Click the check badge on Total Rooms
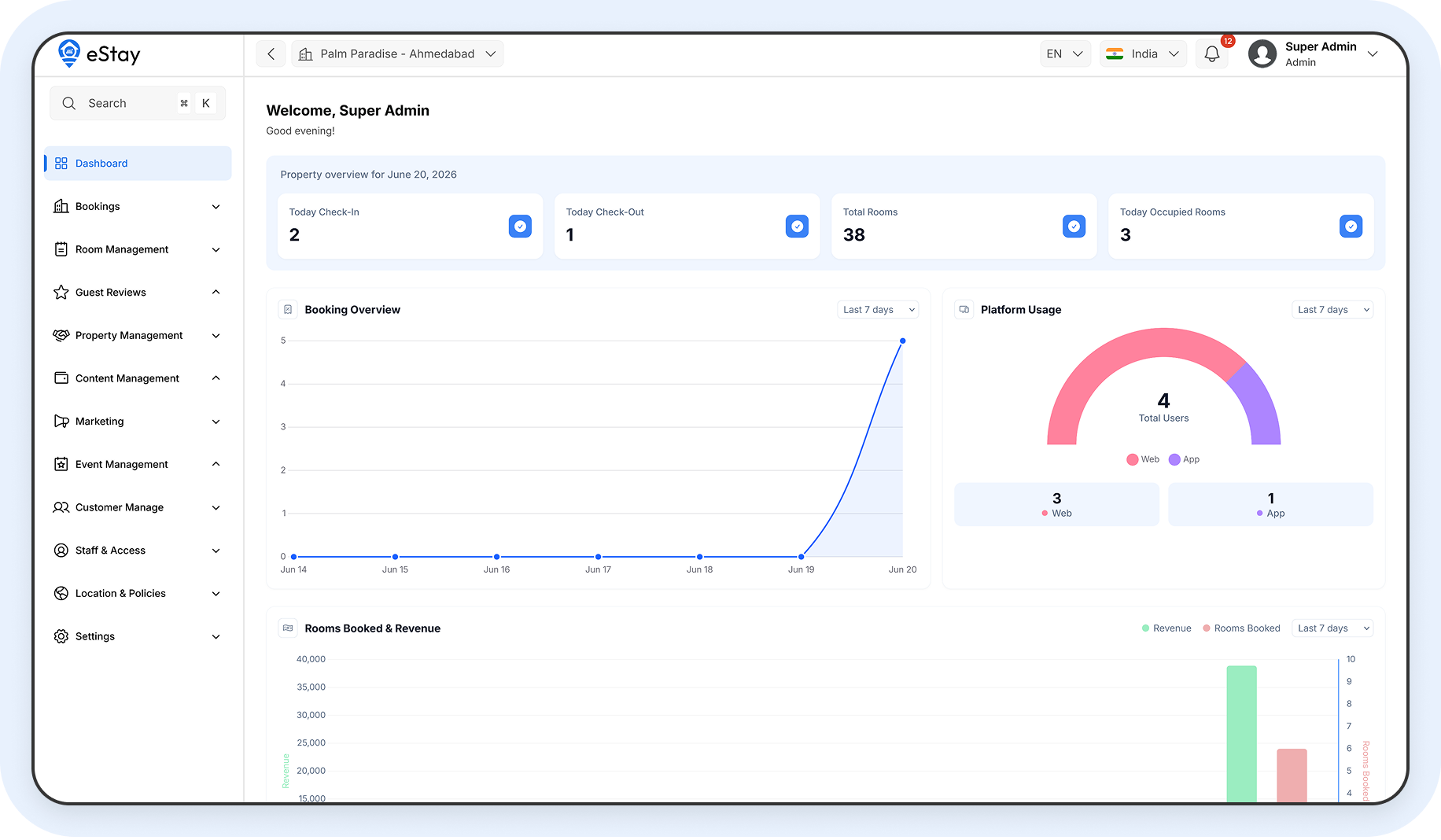1441x840 pixels. tap(1074, 227)
